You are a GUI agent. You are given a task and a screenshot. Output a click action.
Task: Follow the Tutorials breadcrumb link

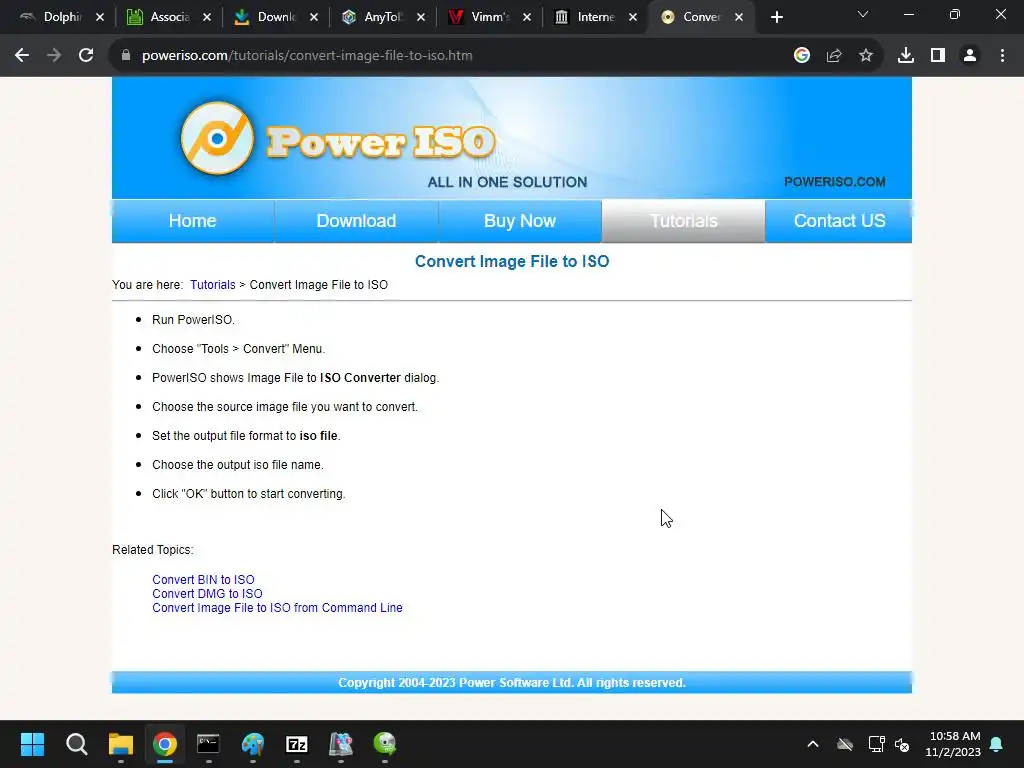[213, 285]
